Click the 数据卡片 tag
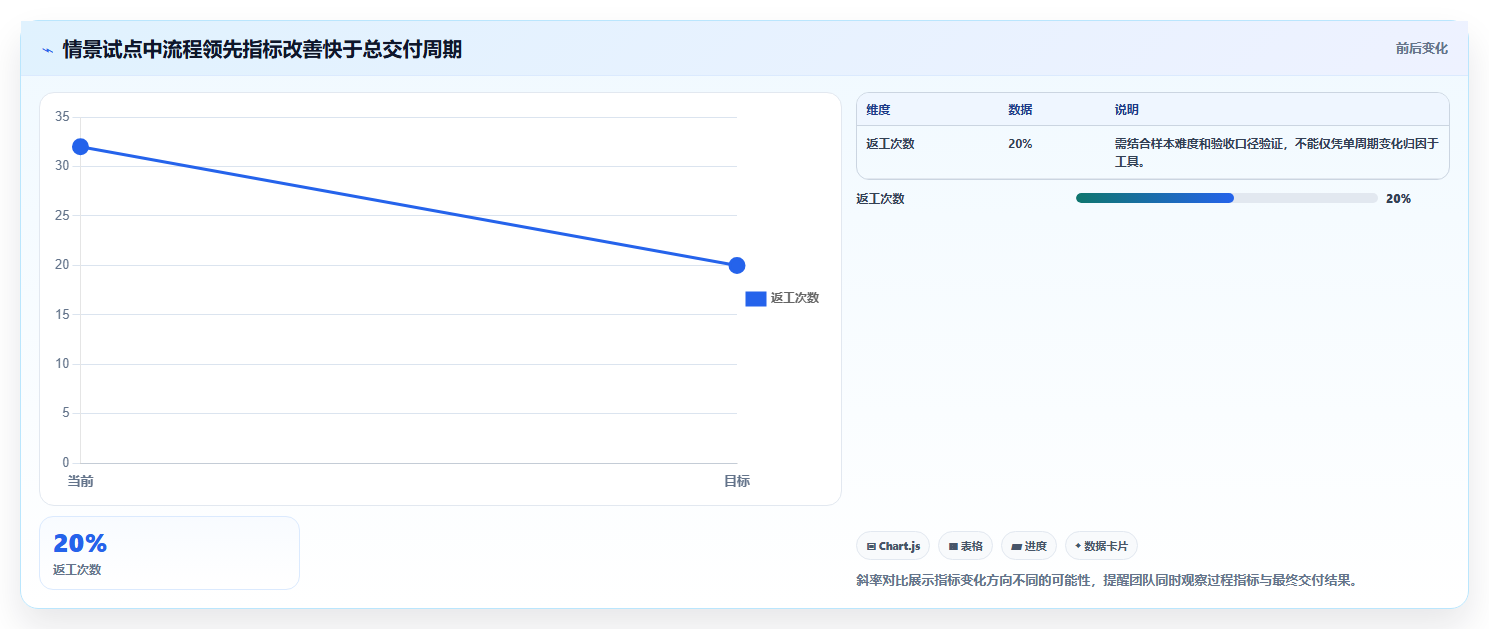This screenshot has height=629, width=1489. click(1101, 546)
